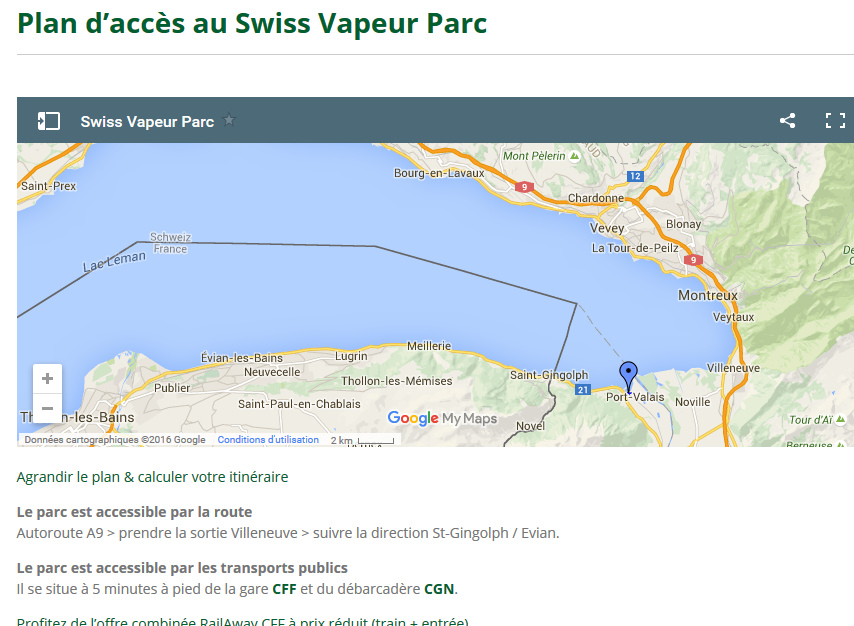Click the Lac Léman label
Viewport: 854px width, 626px height.
point(114,261)
